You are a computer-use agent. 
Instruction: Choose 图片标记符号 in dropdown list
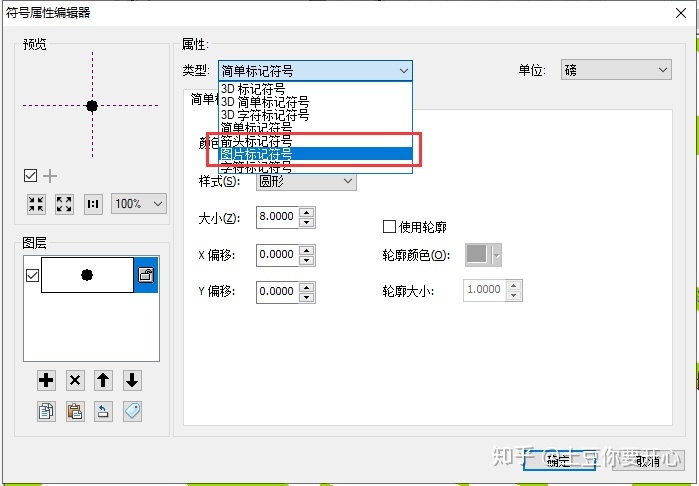tap(316, 154)
